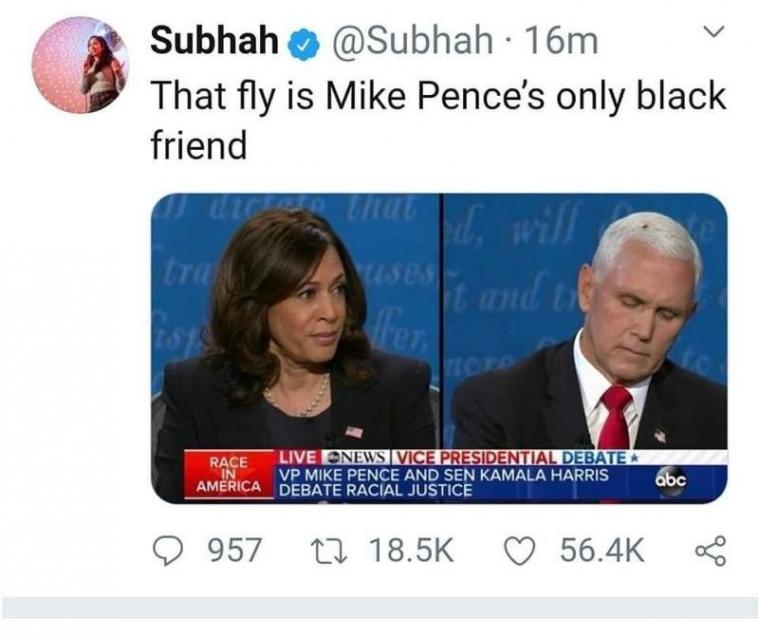Open the right half of the debate image
Image resolution: width=759 pixels, height=637 pixels.
586,320
